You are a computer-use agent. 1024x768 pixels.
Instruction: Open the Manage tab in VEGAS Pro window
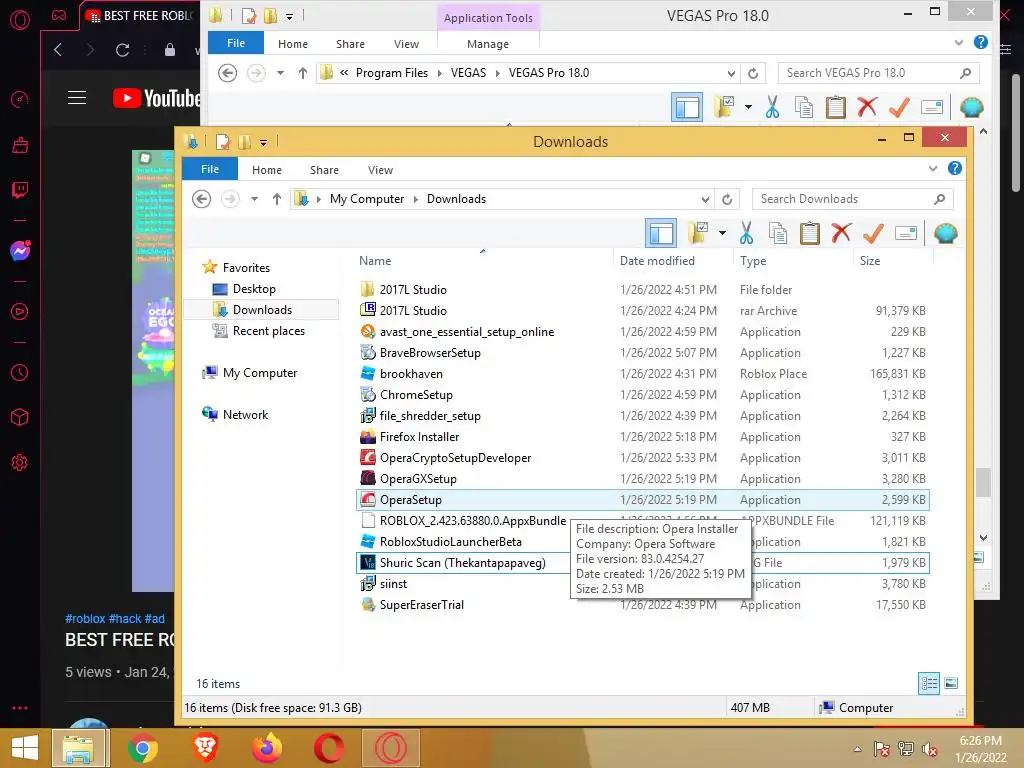[x=488, y=44]
